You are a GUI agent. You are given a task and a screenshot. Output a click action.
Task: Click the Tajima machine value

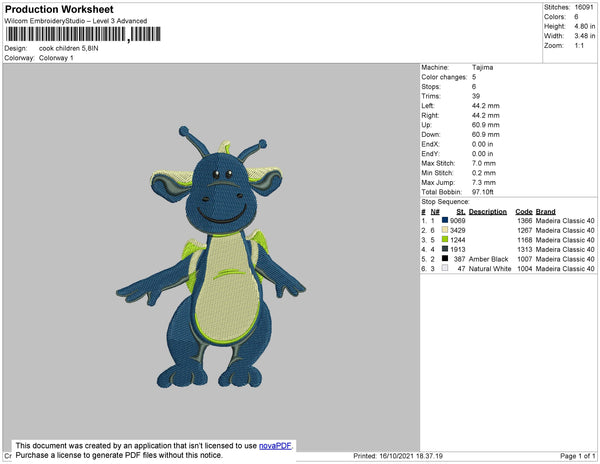pos(483,68)
